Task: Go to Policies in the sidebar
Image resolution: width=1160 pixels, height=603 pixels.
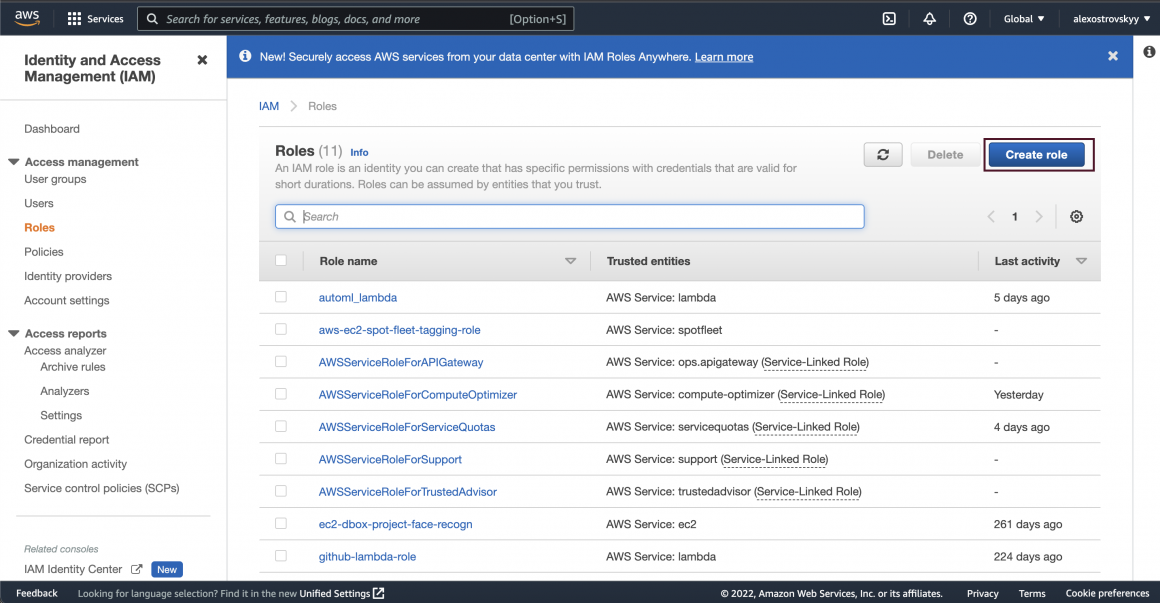Action: click(44, 252)
